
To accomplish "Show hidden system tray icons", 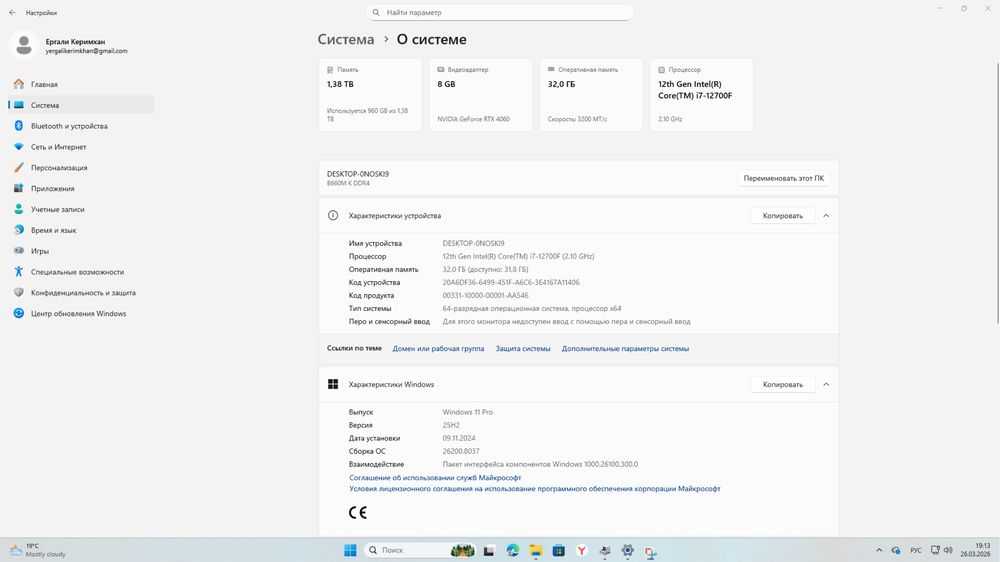I will point(878,550).
